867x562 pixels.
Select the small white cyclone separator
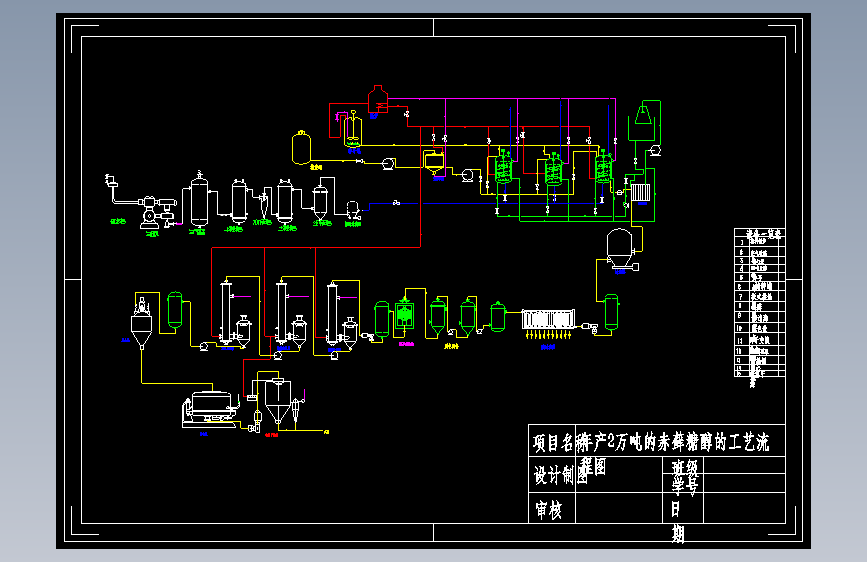point(264,205)
